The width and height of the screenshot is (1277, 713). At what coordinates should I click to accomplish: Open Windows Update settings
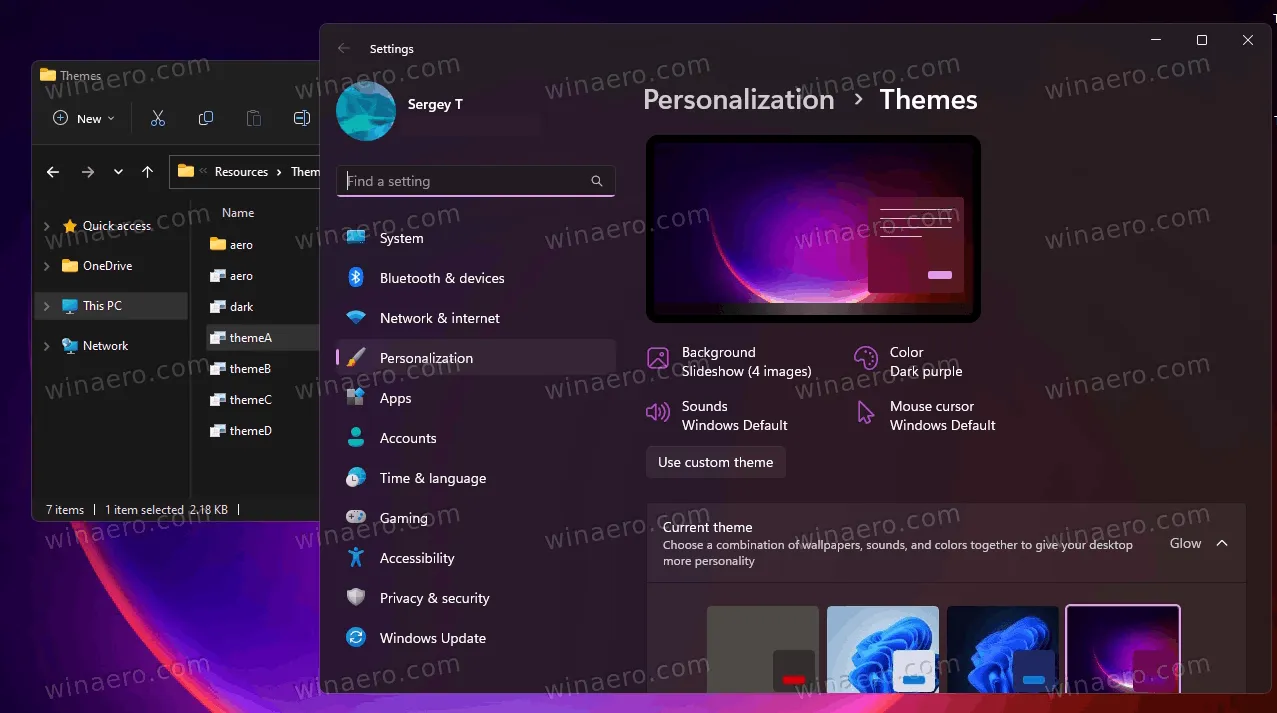(x=476, y=638)
